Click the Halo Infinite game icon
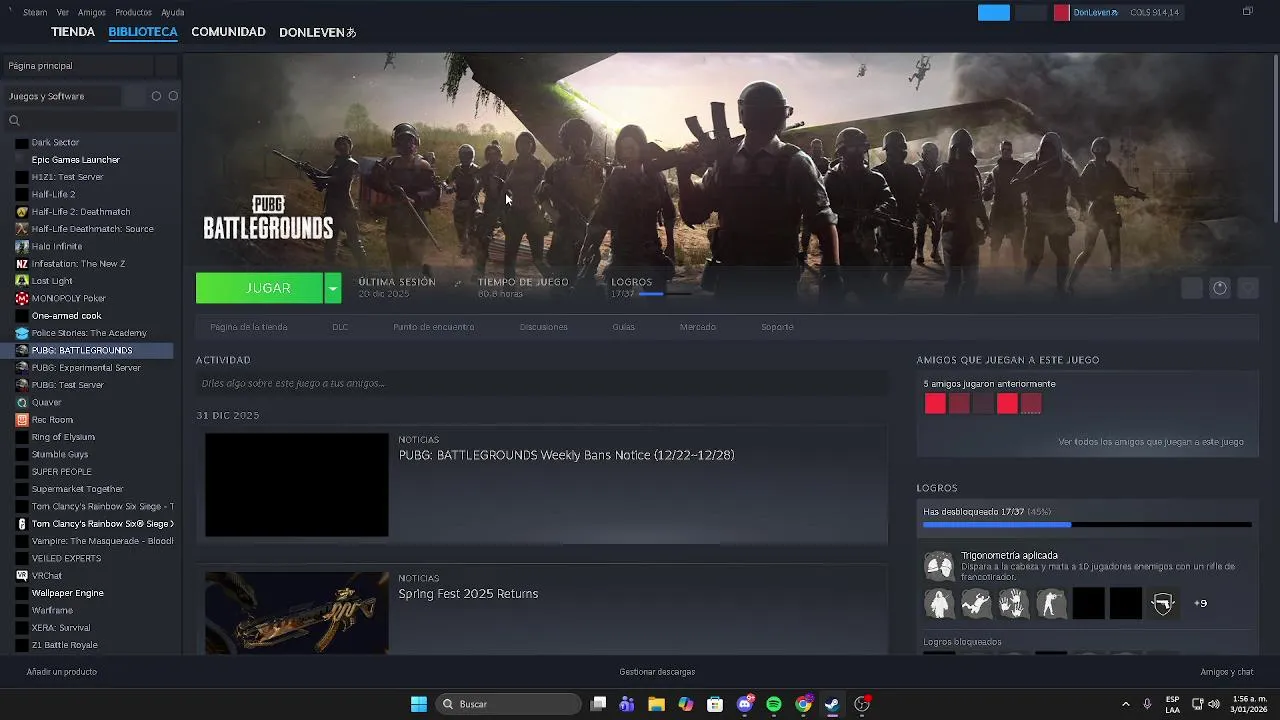The width and height of the screenshot is (1280, 720). (x=22, y=246)
